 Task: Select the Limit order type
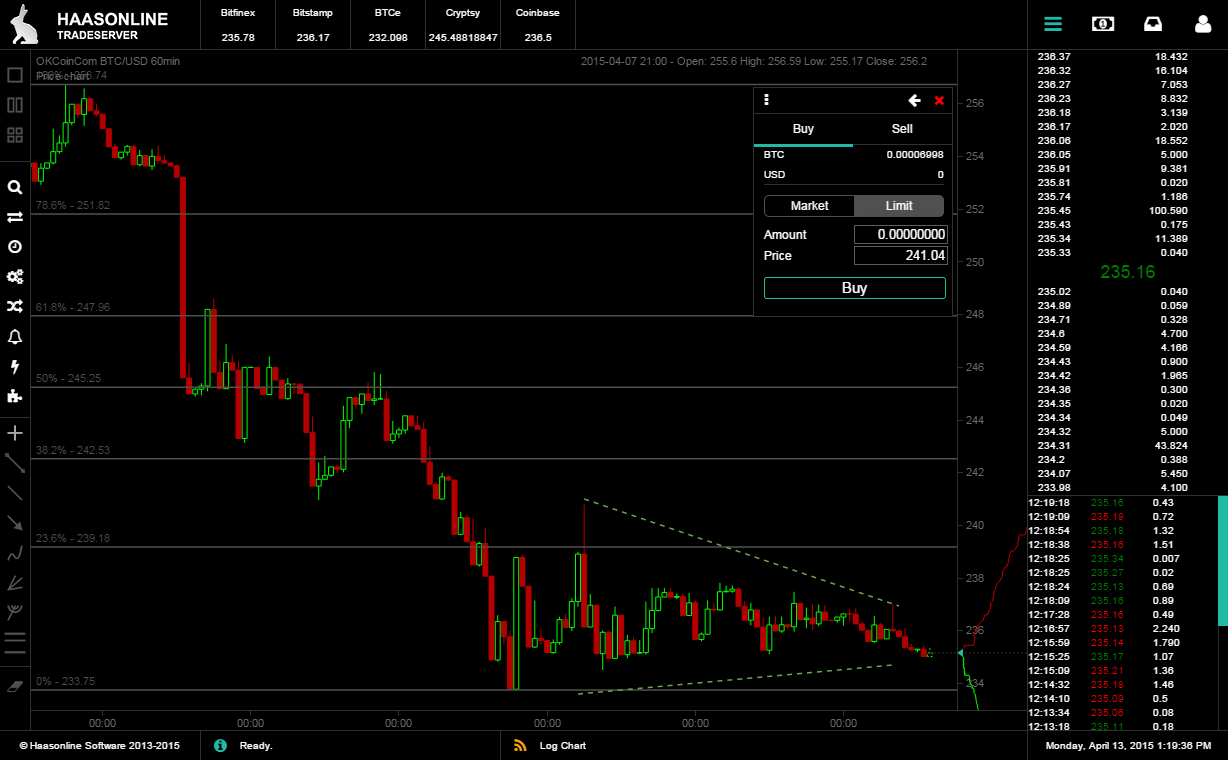coord(899,206)
